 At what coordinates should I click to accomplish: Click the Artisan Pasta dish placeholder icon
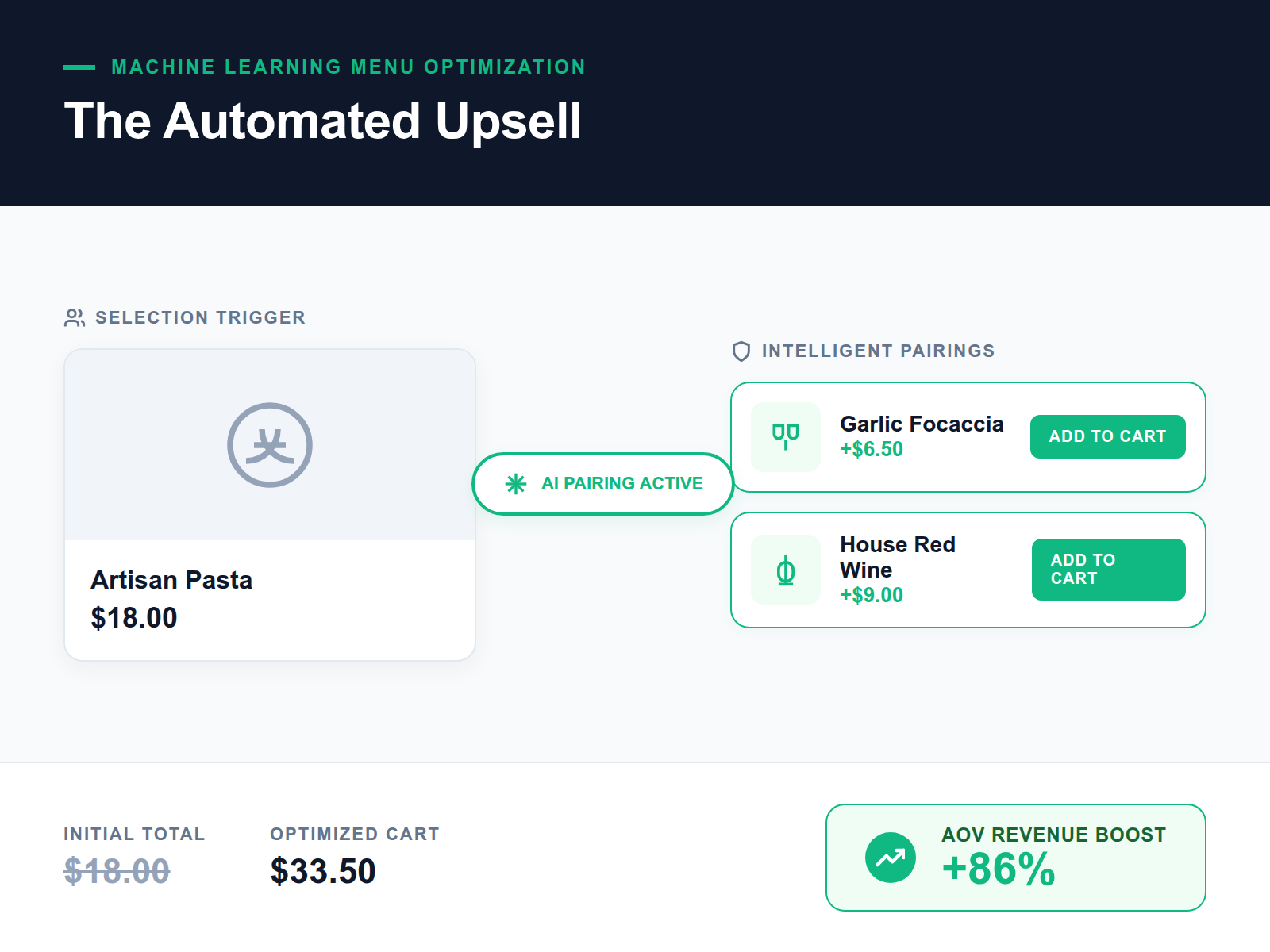tap(270, 445)
